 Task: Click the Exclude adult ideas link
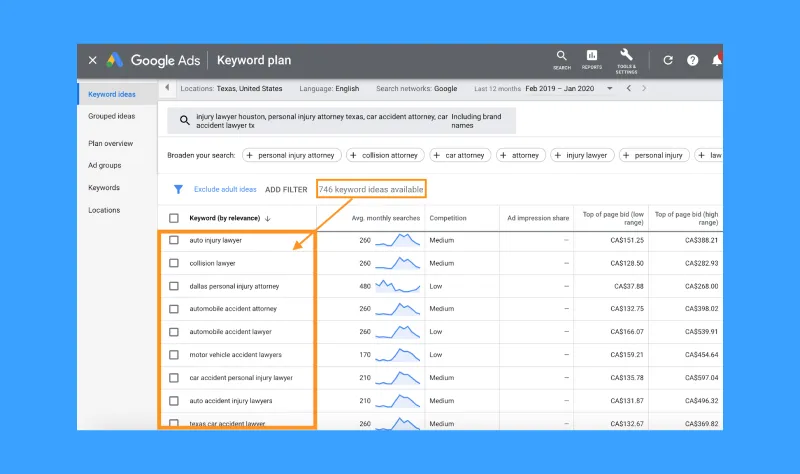point(225,189)
